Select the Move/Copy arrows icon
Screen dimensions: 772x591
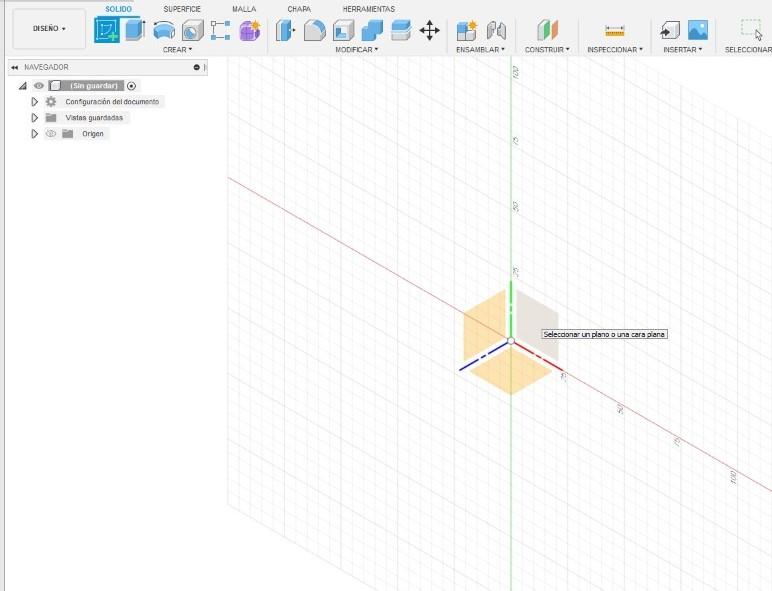click(x=429, y=31)
